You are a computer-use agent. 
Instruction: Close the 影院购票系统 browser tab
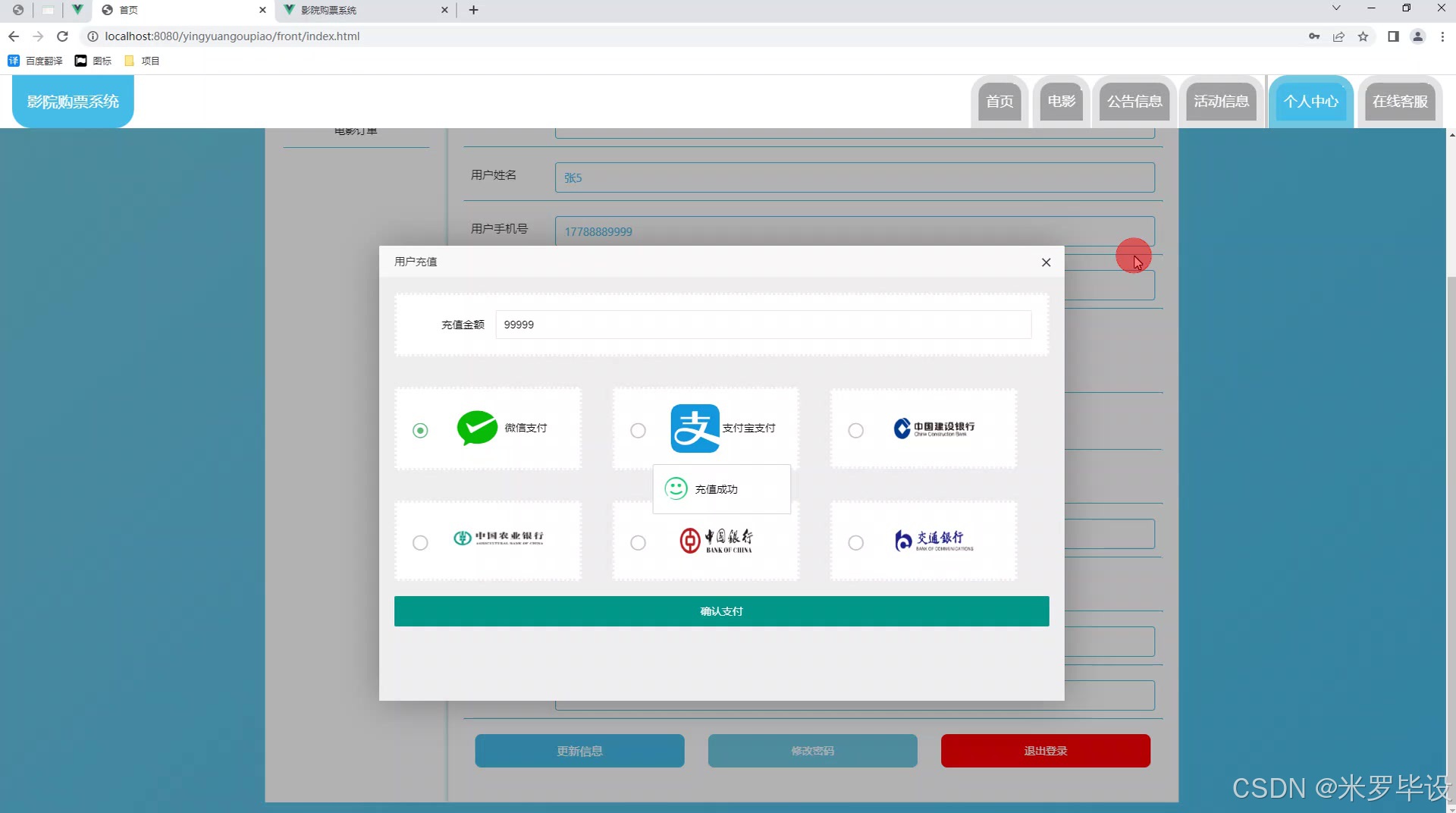click(x=444, y=10)
